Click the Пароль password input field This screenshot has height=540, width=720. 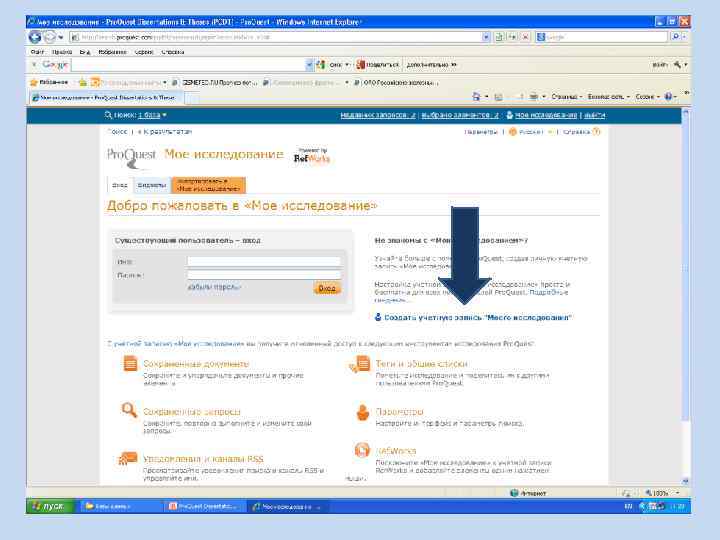coord(264,275)
